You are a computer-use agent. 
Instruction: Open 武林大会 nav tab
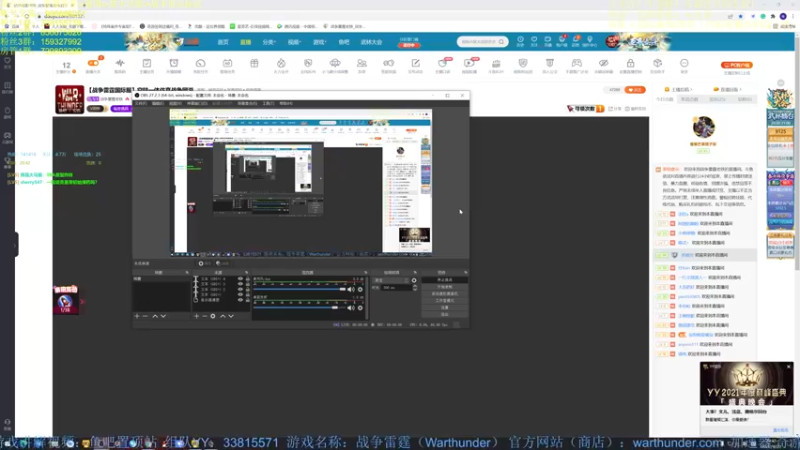point(371,42)
